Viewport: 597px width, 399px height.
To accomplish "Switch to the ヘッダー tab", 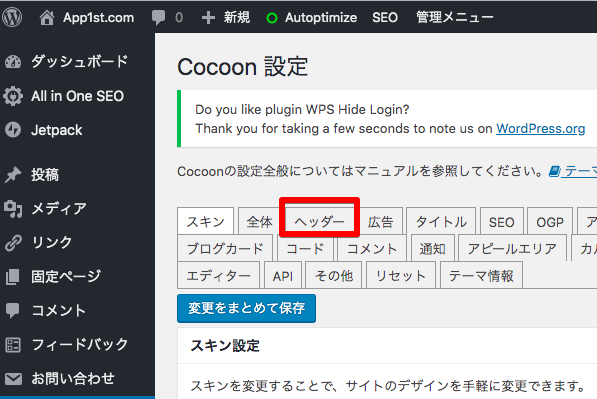I will point(319,222).
